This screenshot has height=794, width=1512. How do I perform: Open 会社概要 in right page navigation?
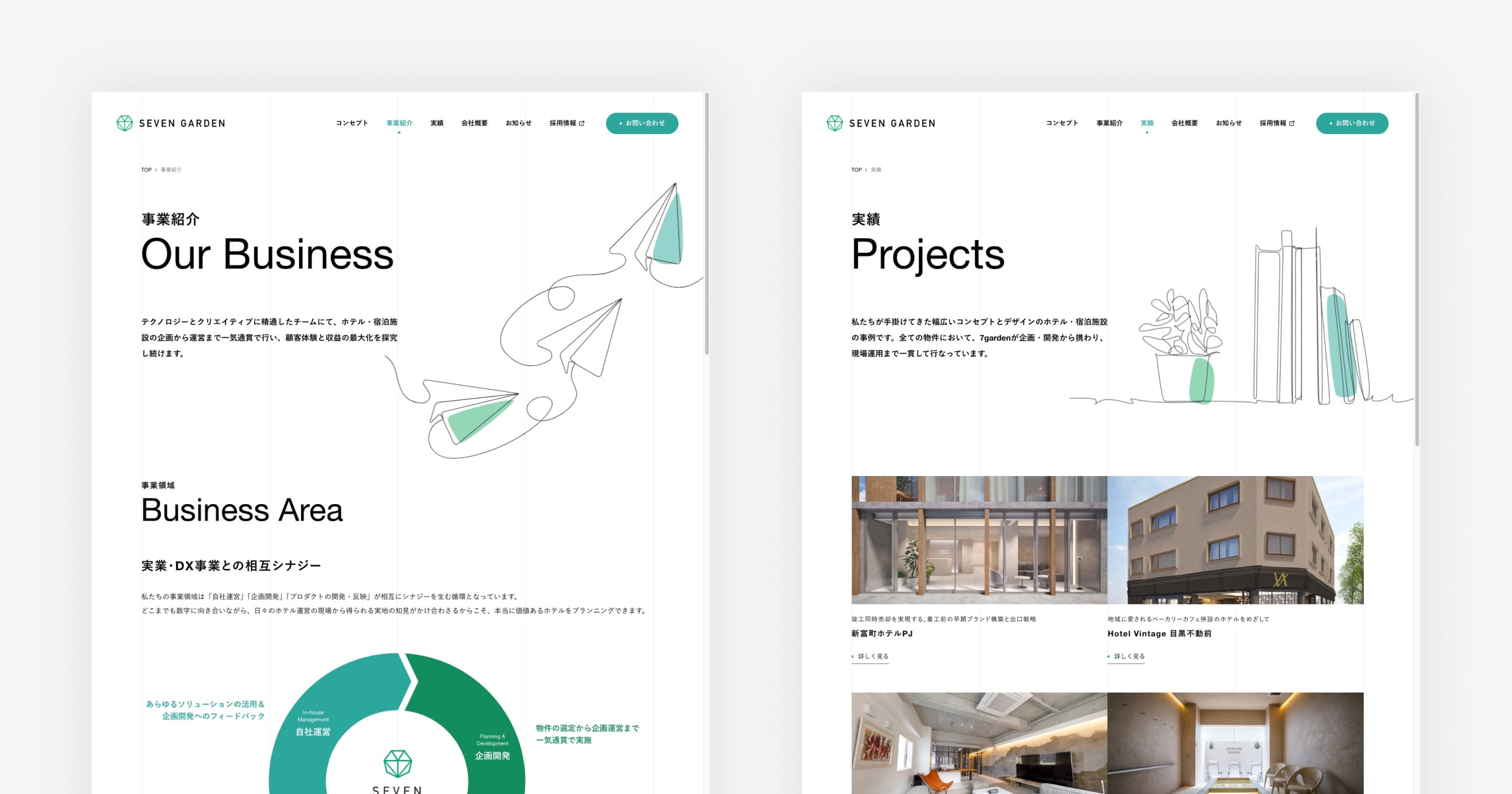click(1184, 123)
